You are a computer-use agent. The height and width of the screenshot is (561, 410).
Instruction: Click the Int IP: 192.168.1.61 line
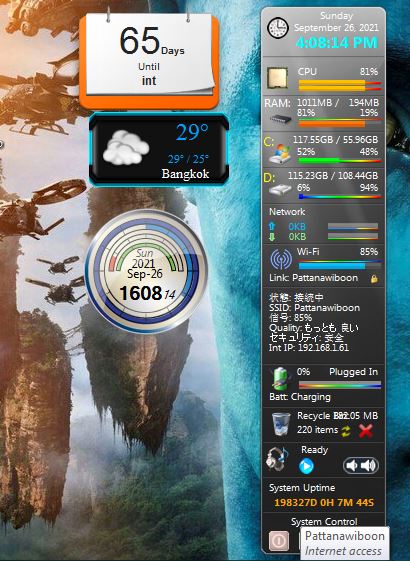[309, 347]
